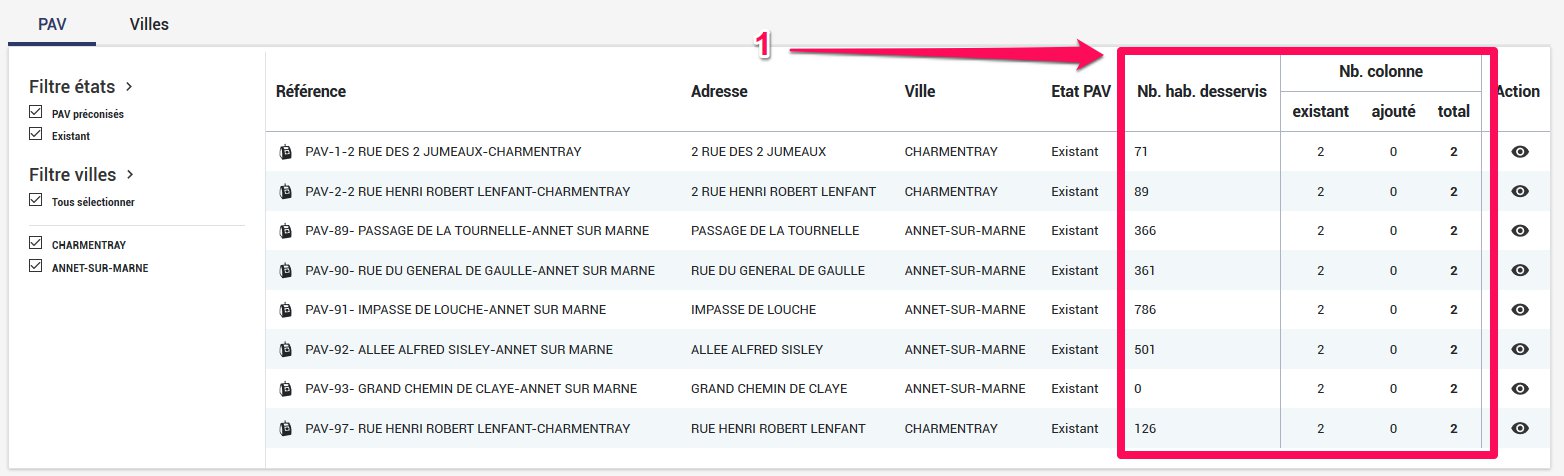Open view action for PAV-93 Grand Chemin de Claye
Viewport: 1564px width, 476px height.
(x=1520, y=389)
